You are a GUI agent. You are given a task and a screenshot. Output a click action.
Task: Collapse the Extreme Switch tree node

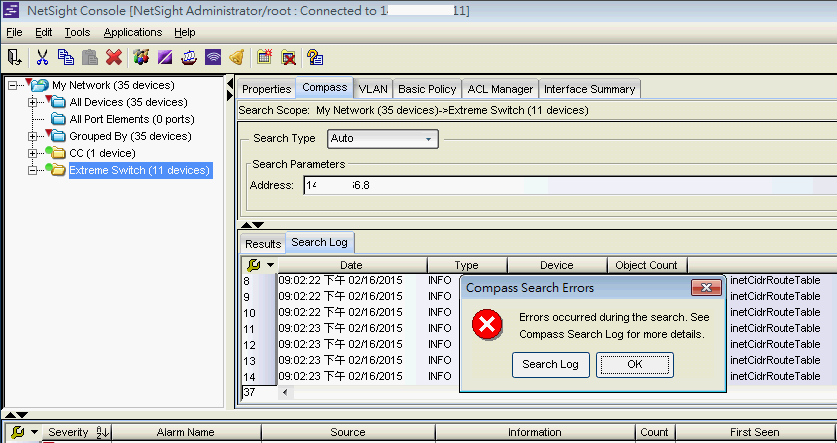pos(33,170)
